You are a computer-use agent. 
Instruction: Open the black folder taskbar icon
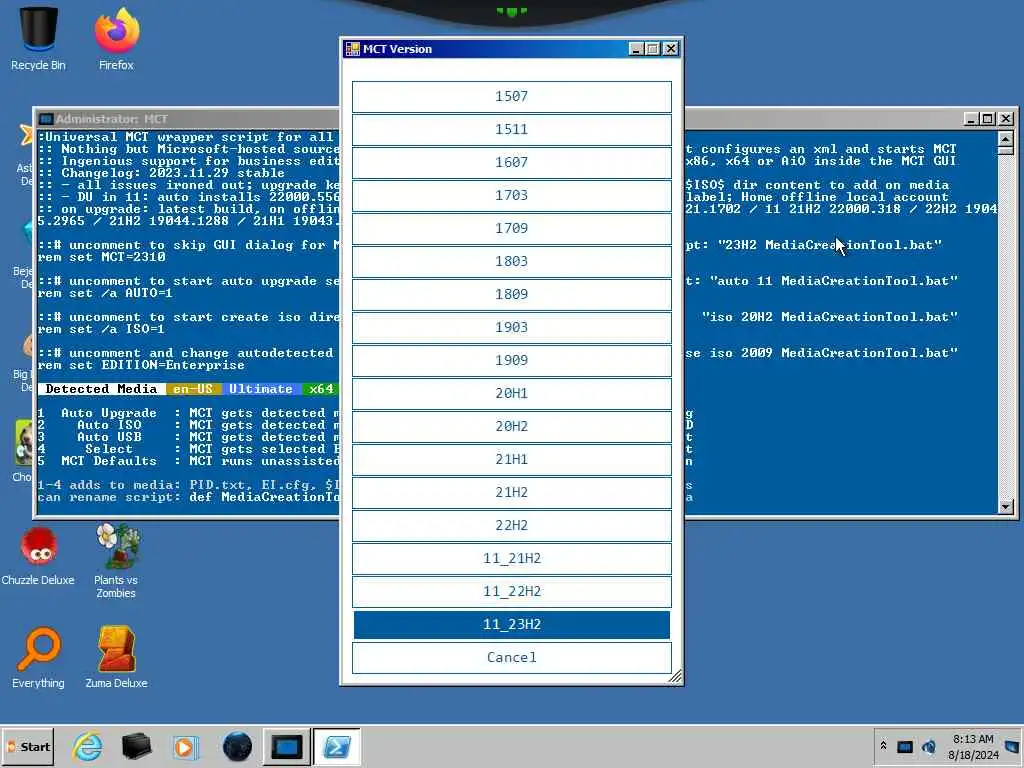coord(136,746)
